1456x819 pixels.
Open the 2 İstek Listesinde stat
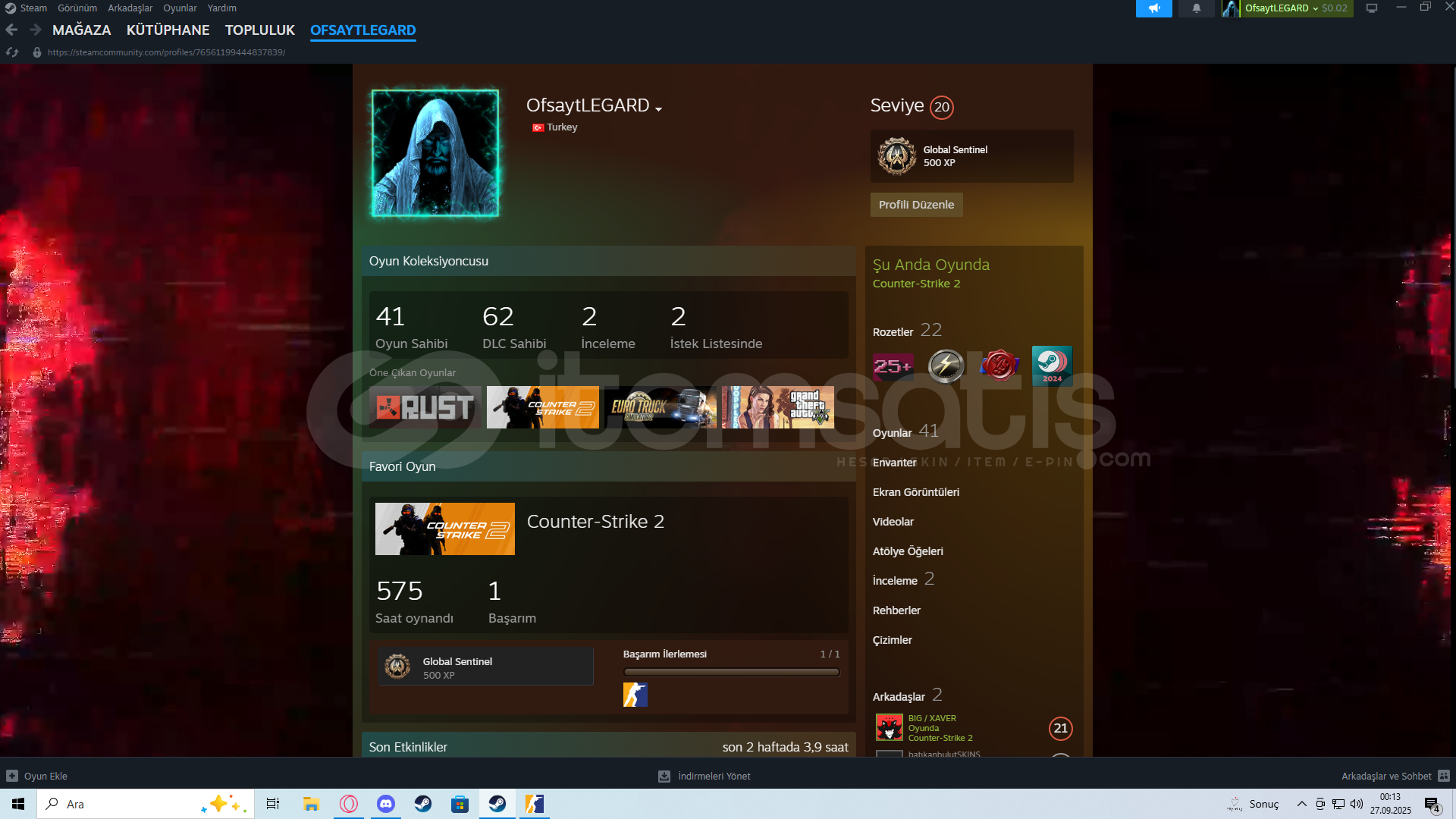coord(716,327)
